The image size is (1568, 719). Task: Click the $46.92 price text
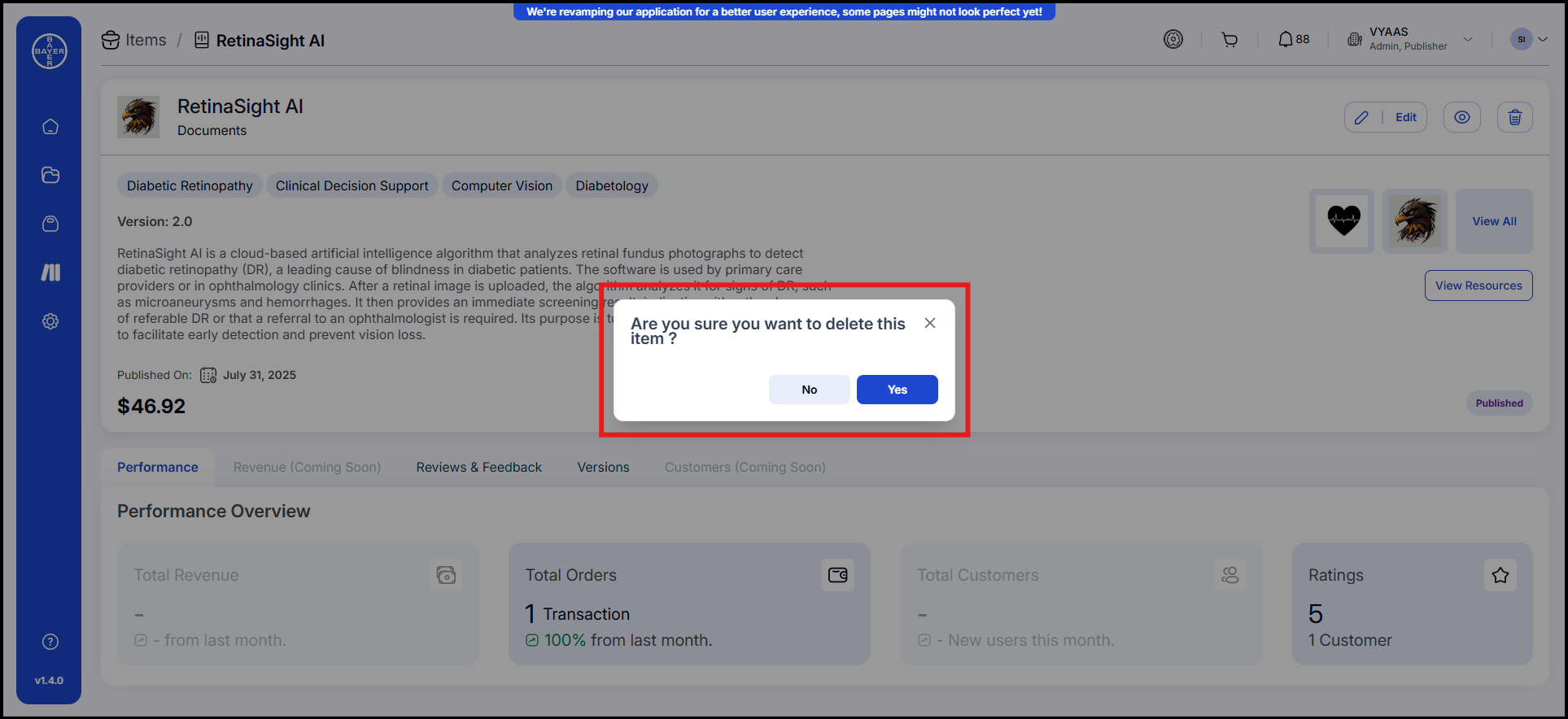pyautogui.click(x=151, y=406)
